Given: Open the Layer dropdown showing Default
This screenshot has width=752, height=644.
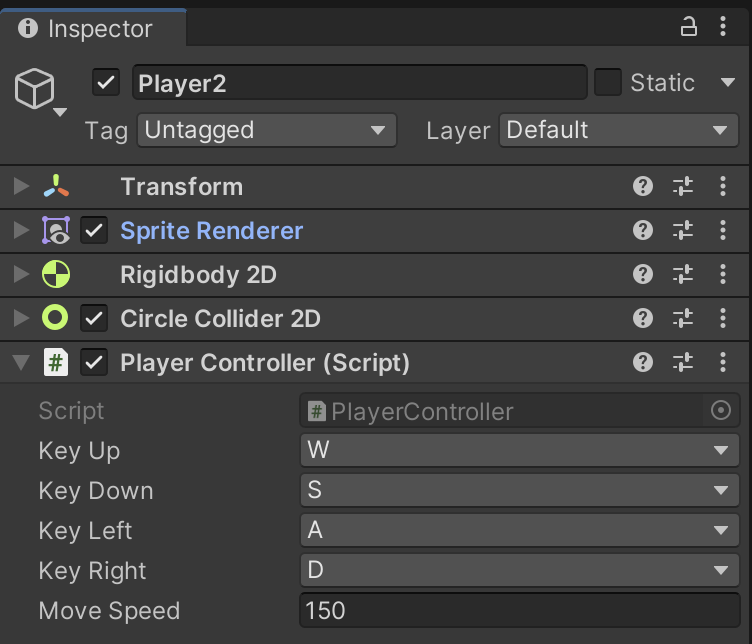Looking at the screenshot, I should [x=618, y=130].
